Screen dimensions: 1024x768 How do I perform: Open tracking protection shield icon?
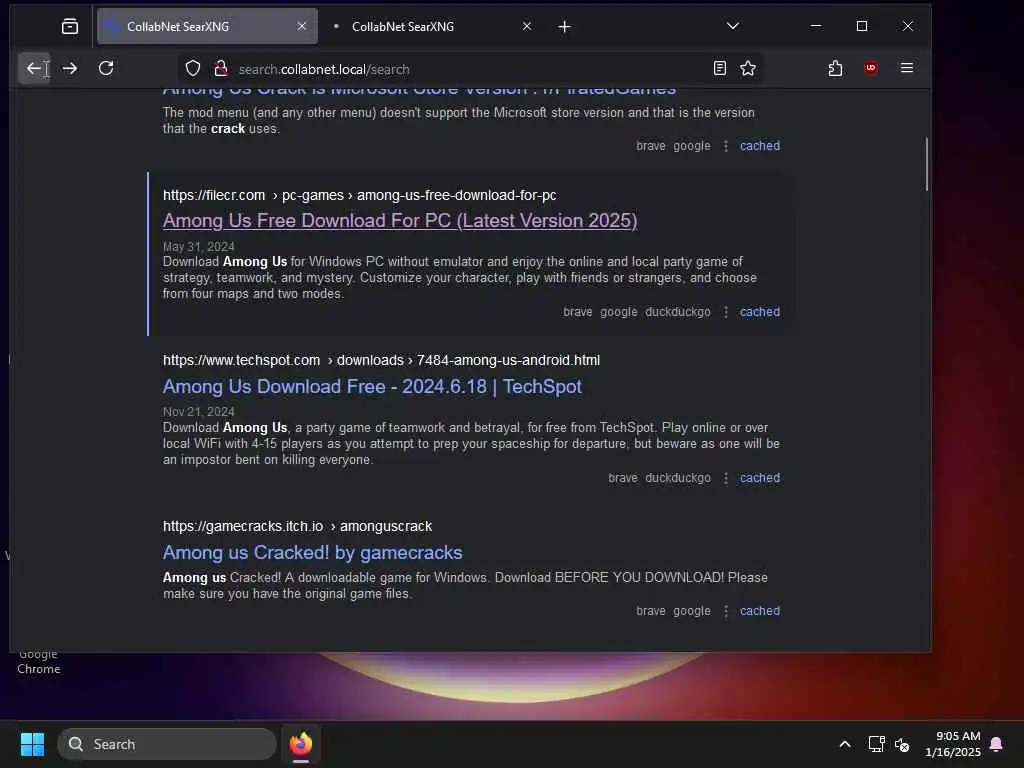click(193, 69)
